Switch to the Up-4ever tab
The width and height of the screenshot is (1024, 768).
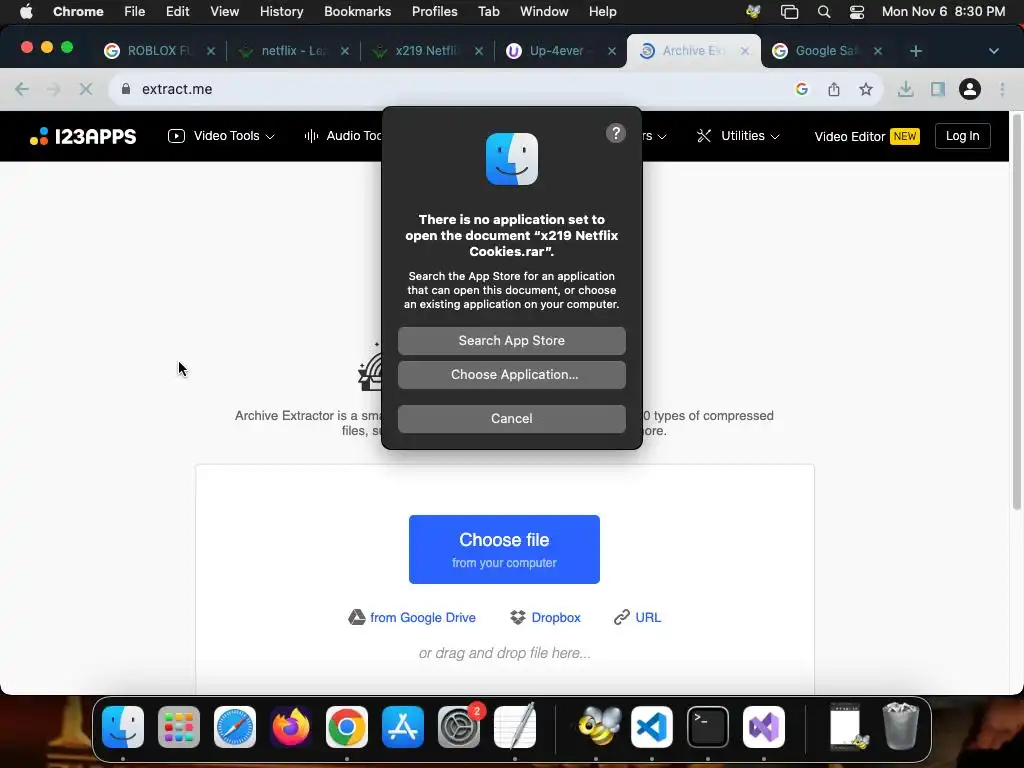coord(560,51)
